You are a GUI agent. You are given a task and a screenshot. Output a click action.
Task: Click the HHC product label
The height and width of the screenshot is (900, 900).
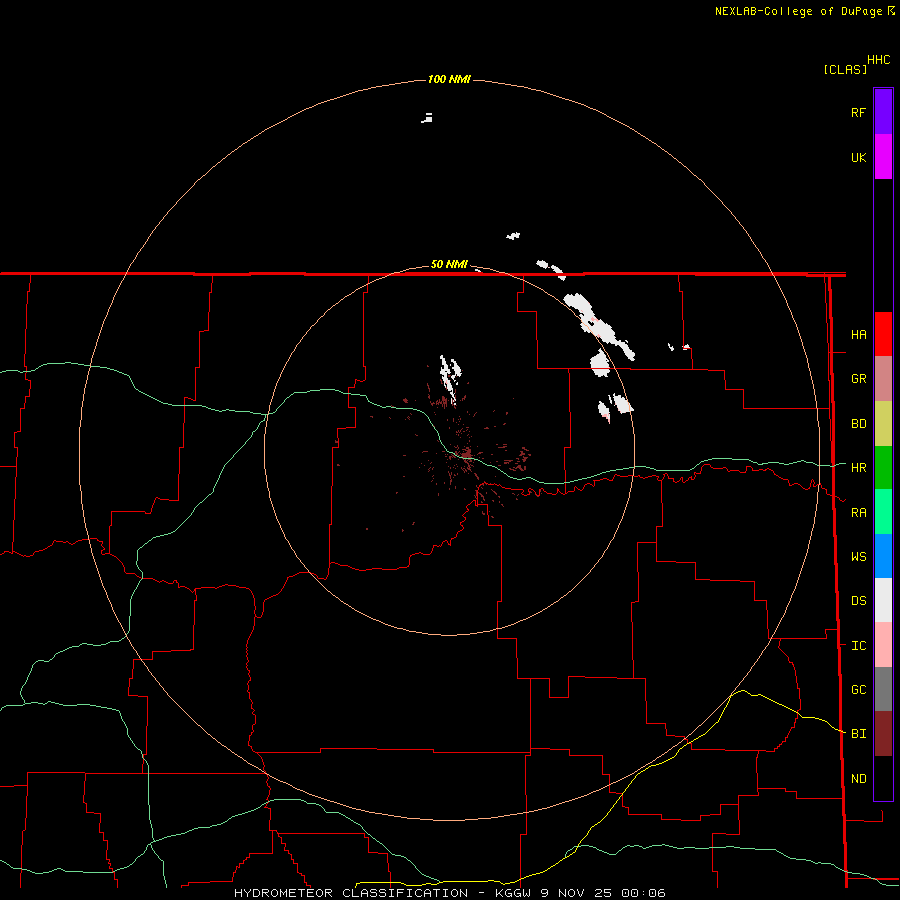879,60
